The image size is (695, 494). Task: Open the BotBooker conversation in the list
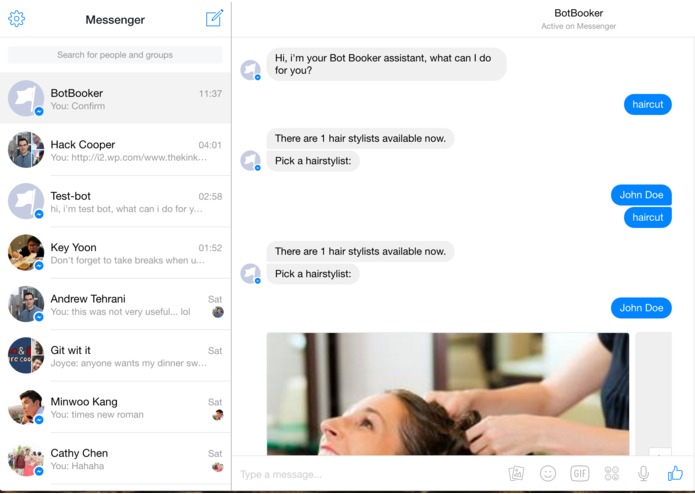[115, 98]
